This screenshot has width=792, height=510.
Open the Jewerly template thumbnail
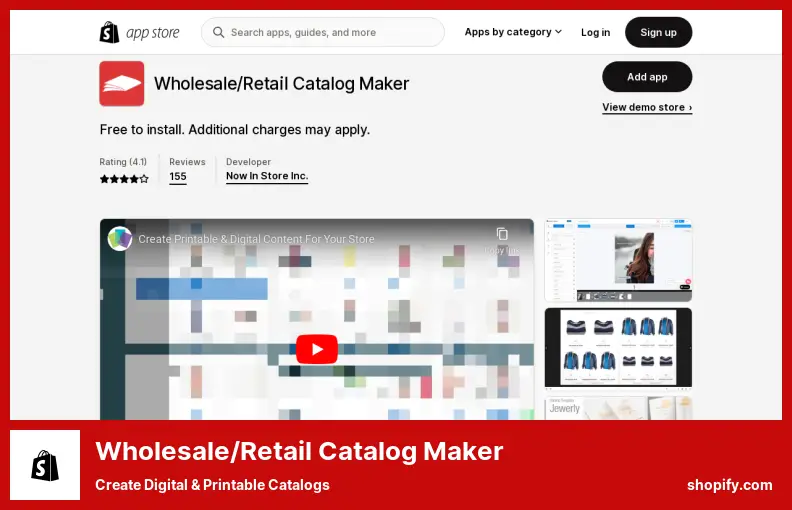(618, 408)
